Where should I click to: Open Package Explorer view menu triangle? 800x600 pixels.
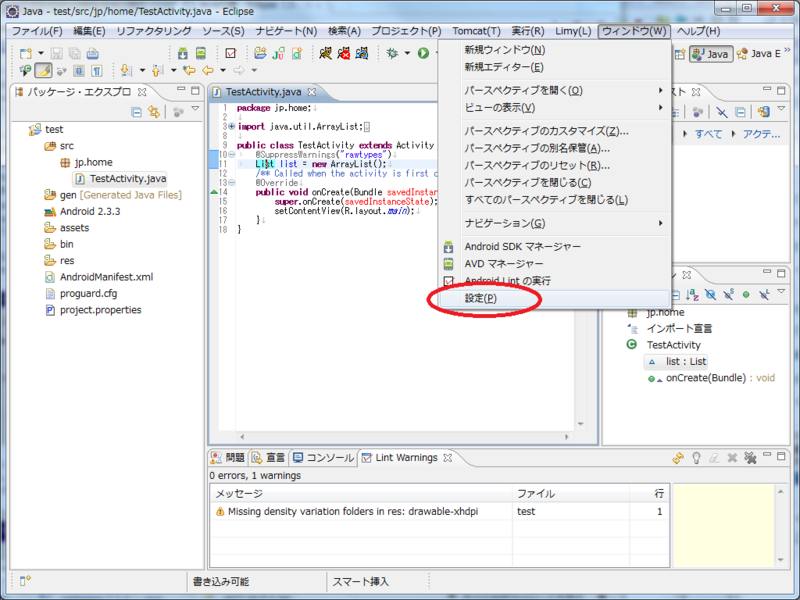pyautogui.click(x=195, y=109)
